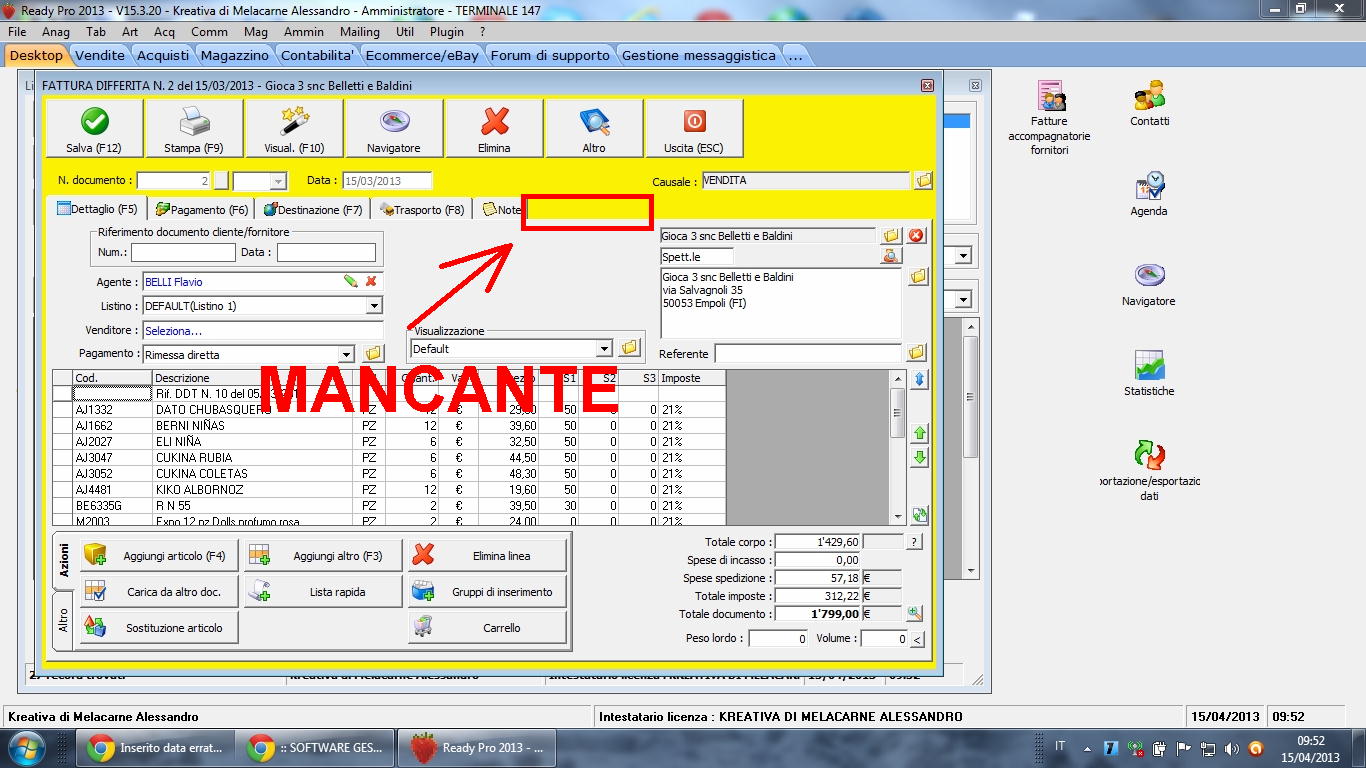
Task: Open Visual. (F10) preview button
Action: click(x=294, y=128)
